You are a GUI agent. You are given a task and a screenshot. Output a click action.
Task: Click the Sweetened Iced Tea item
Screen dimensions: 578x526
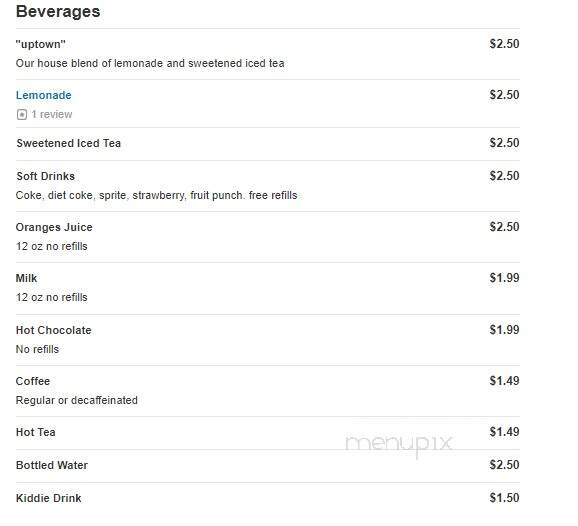pyautogui.click(x=69, y=143)
